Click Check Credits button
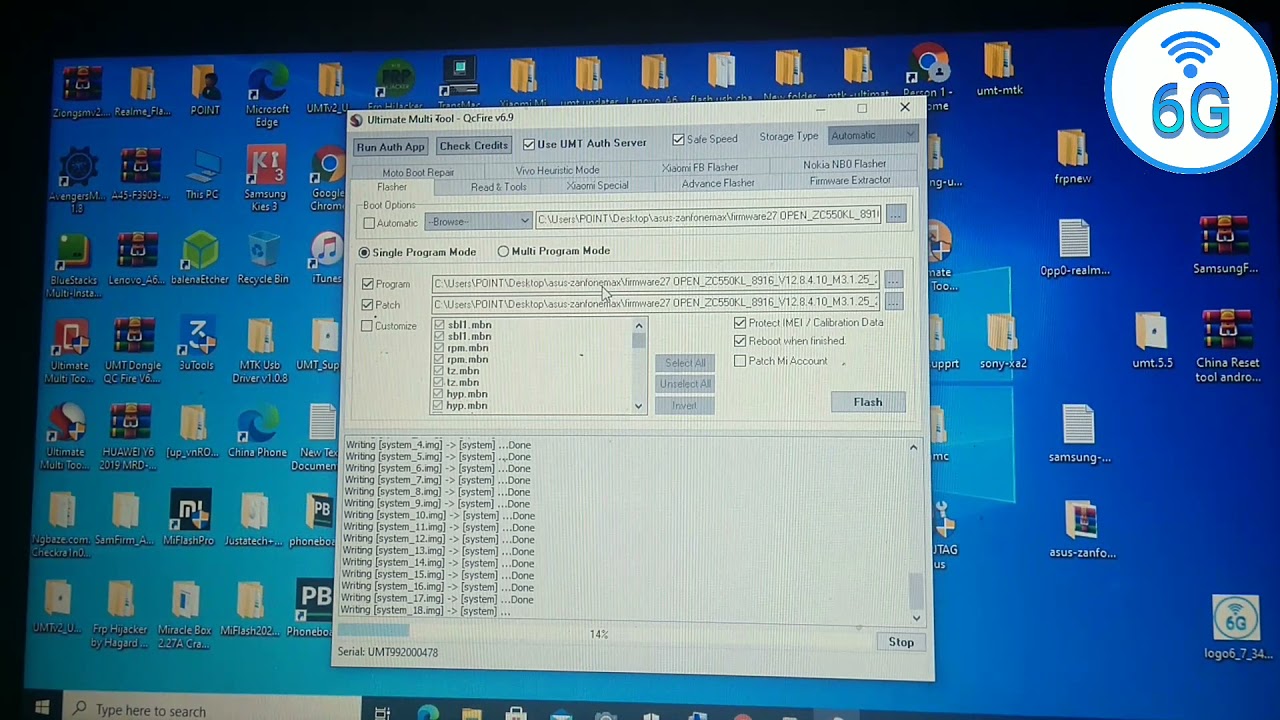Screen dimensions: 1280x720 pyautogui.click(x=474, y=146)
